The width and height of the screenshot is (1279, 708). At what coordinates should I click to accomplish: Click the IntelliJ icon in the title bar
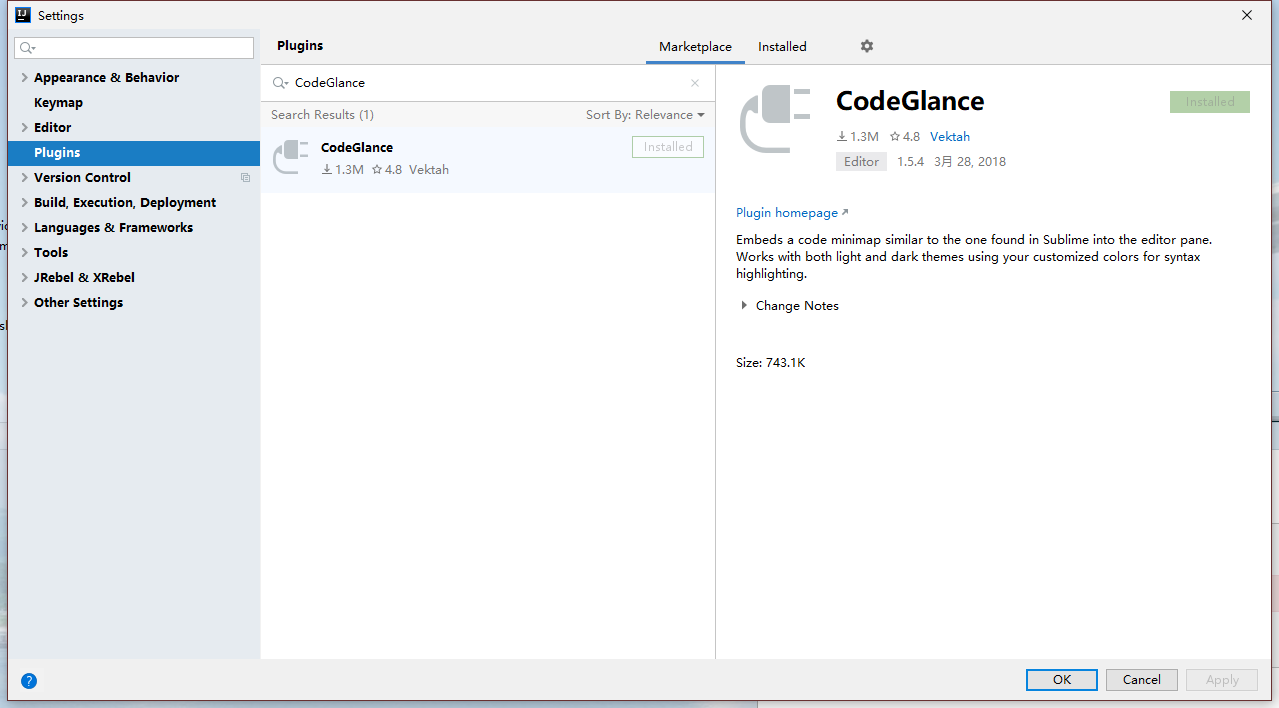click(x=23, y=15)
